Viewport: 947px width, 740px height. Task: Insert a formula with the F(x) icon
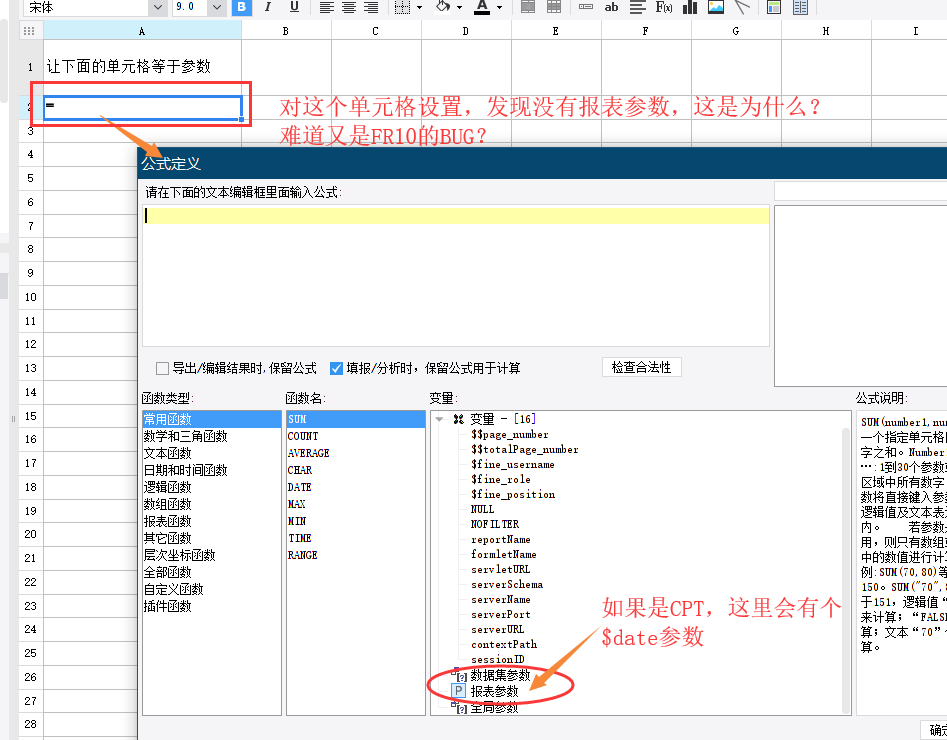[x=664, y=7]
